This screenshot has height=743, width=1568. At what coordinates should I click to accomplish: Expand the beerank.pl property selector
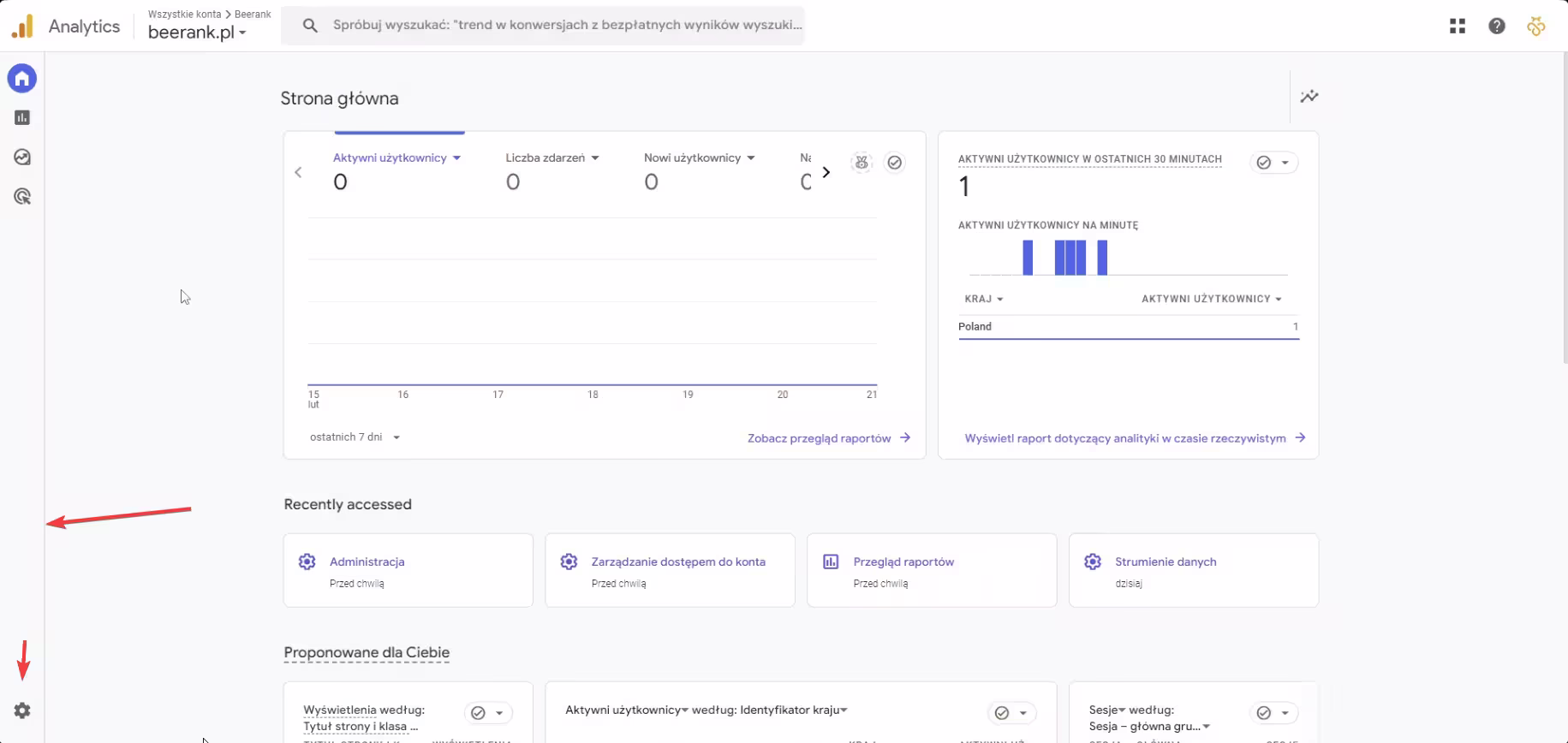click(x=197, y=33)
